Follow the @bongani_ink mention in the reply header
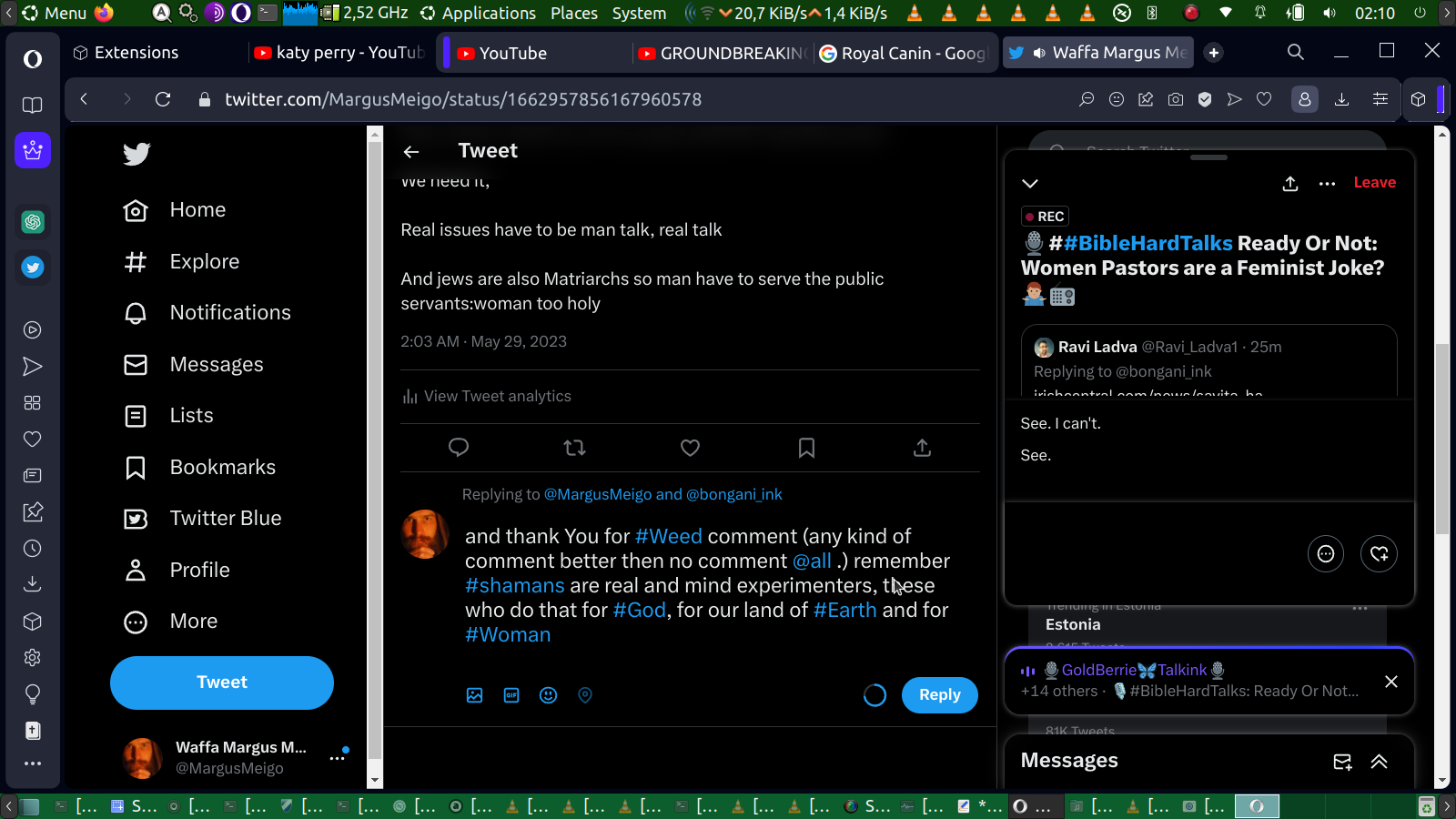This screenshot has height=819, width=1456. pyautogui.click(x=734, y=494)
